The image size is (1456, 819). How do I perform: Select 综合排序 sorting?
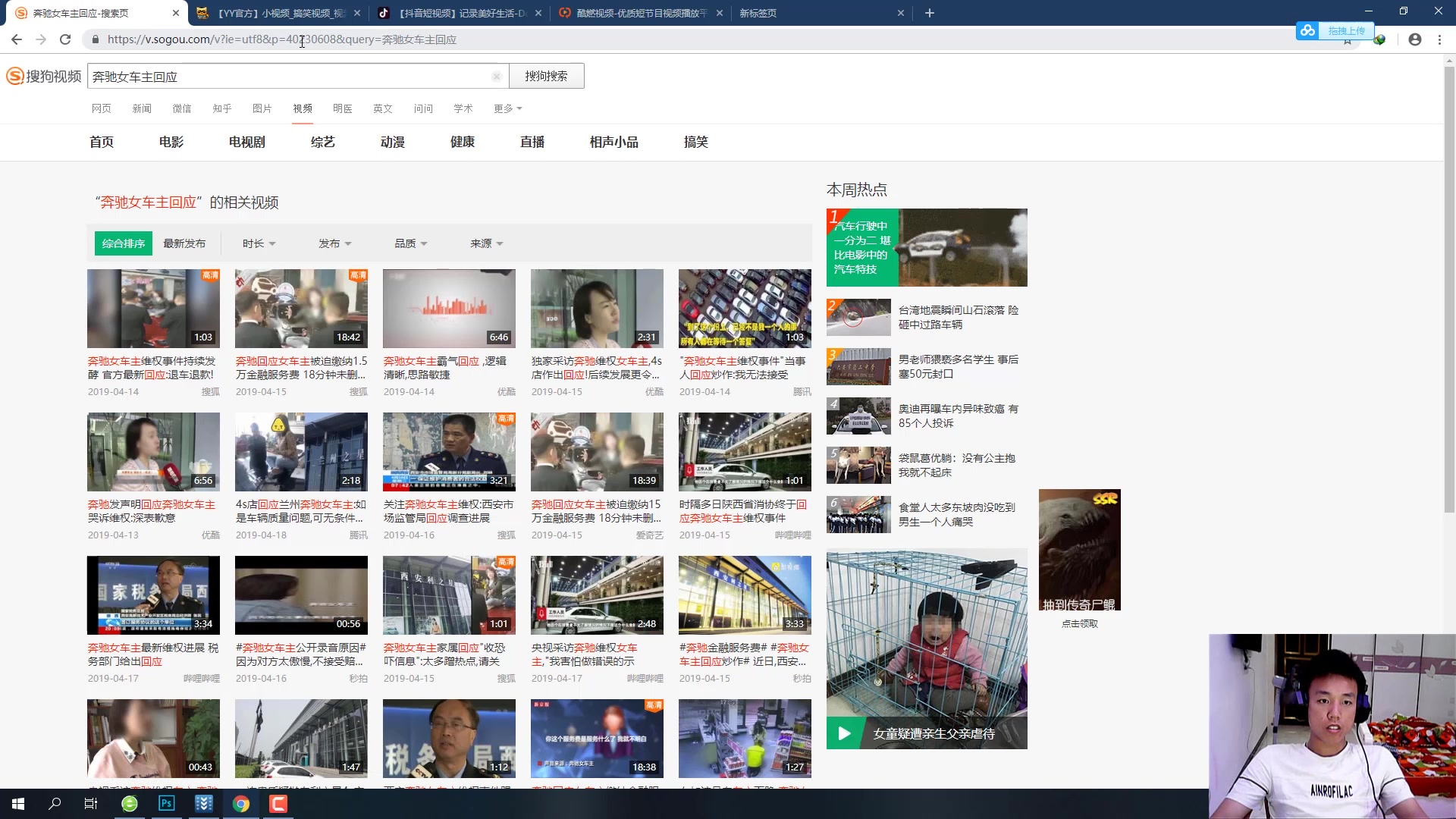pyautogui.click(x=124, y=243)
